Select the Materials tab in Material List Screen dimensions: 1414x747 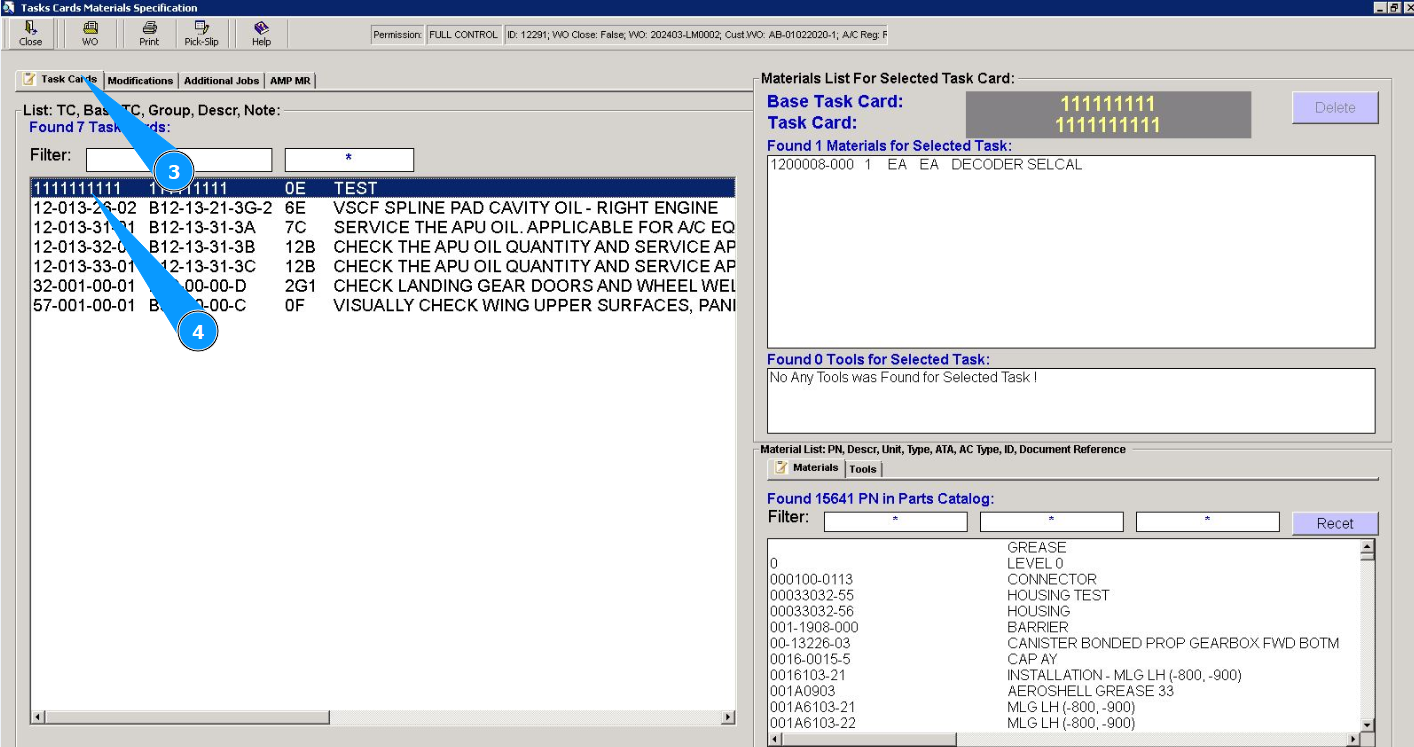(806, 468)
